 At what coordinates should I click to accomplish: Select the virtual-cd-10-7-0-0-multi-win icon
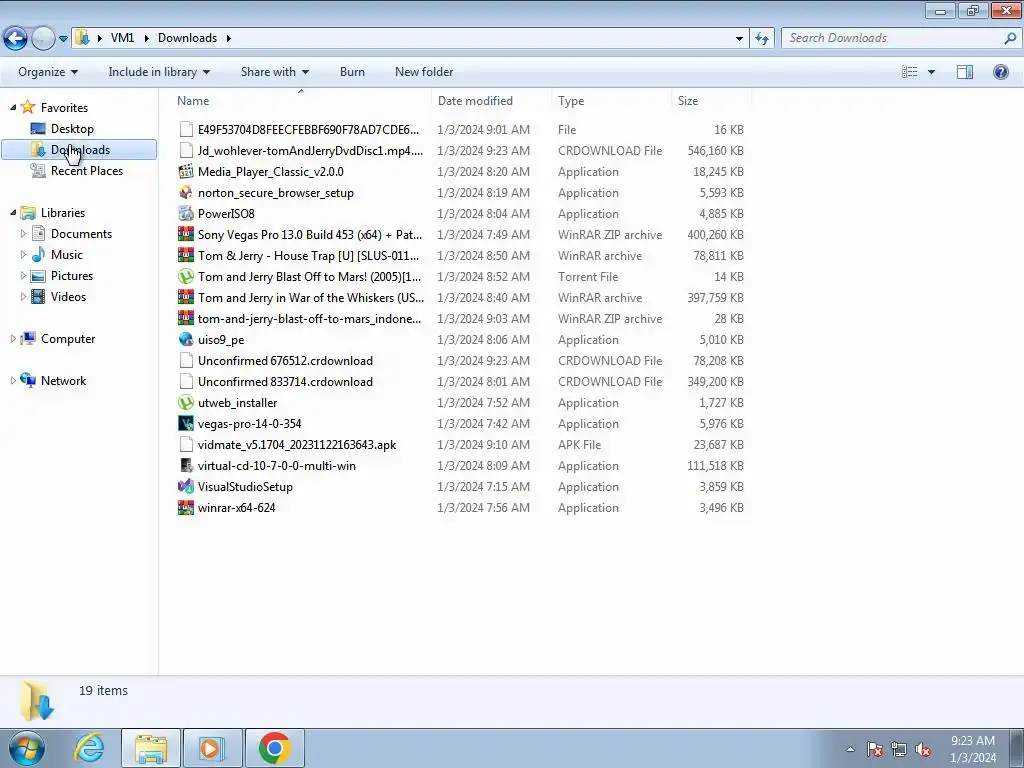coord(185,466)
